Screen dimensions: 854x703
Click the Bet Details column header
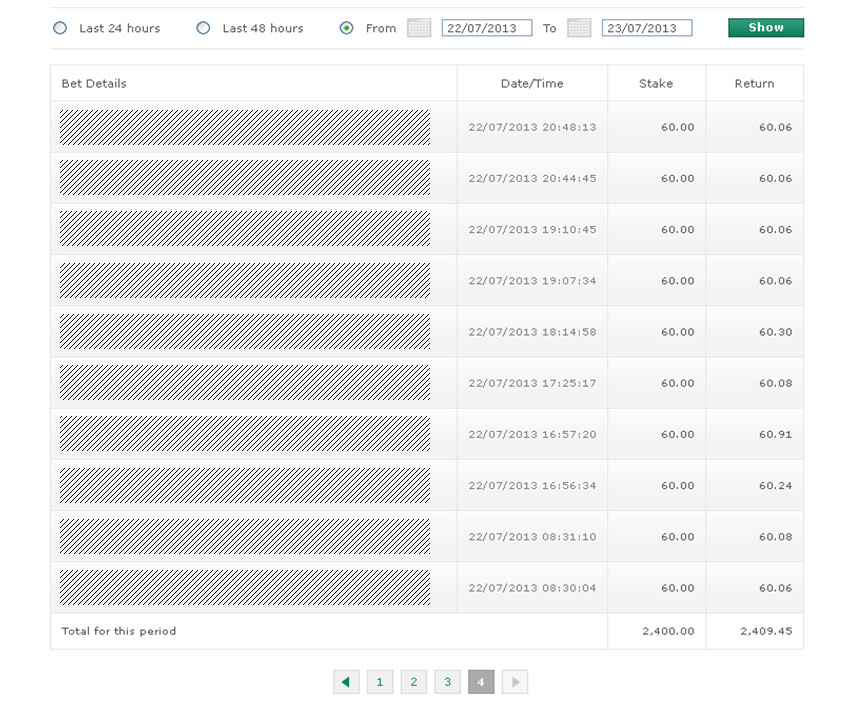[x=94, y=84]
